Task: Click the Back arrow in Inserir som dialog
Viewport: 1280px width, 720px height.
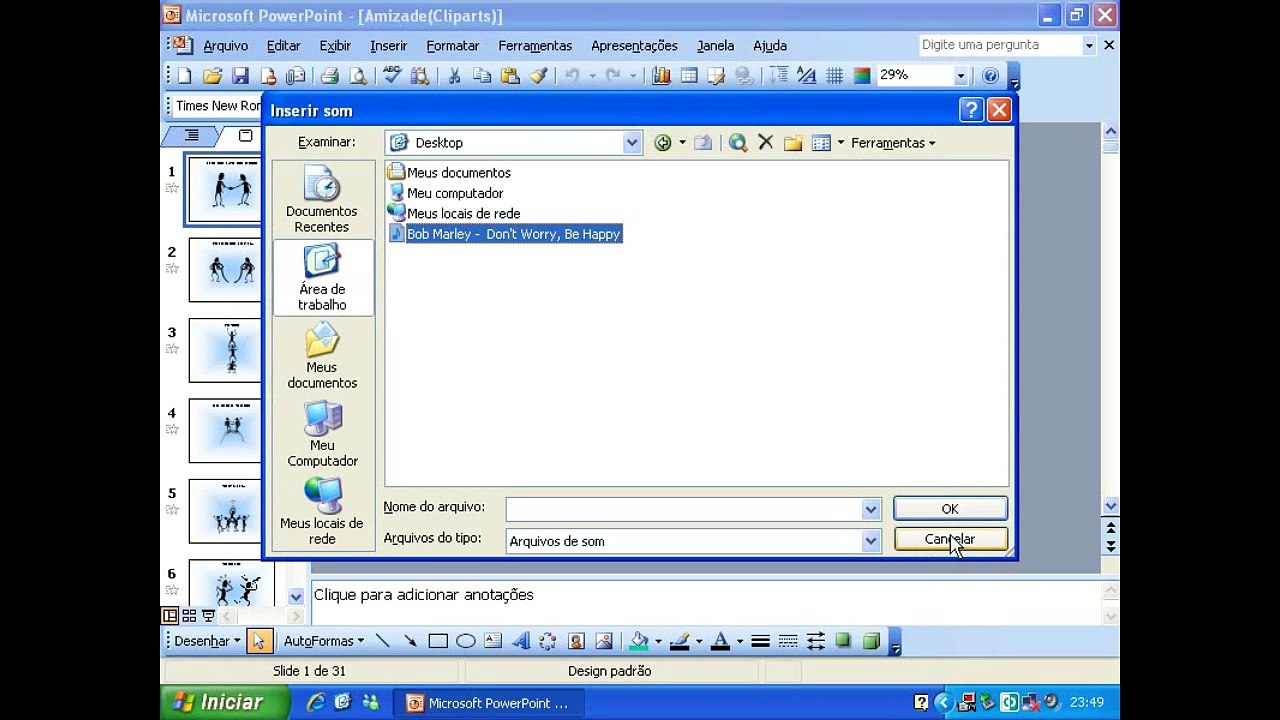Action: point(662,143)
